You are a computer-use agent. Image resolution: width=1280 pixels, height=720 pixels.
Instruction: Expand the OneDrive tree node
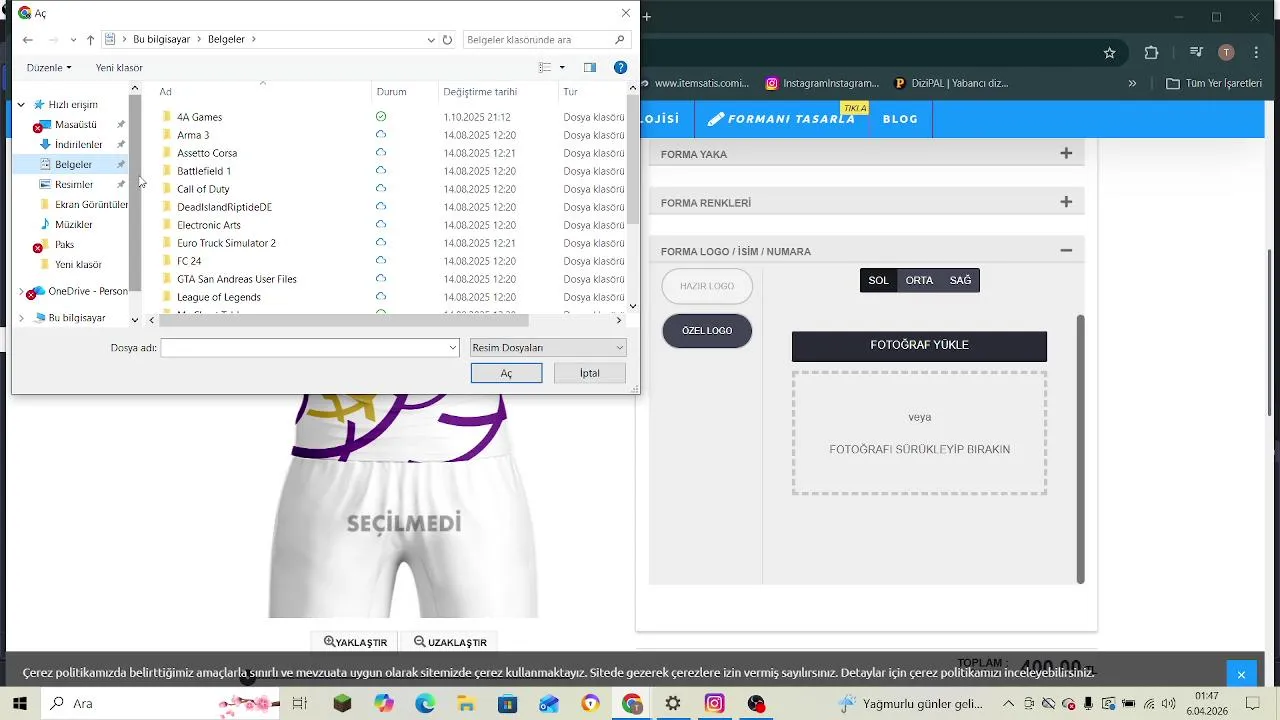click(x=22, y=292)
